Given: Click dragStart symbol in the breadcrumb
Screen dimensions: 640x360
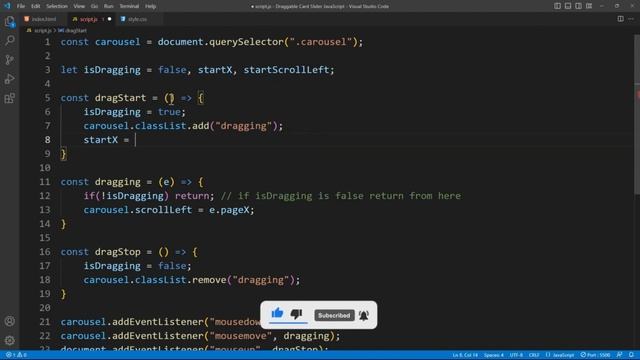Looking at the screenshot, I should click(75, 31).
